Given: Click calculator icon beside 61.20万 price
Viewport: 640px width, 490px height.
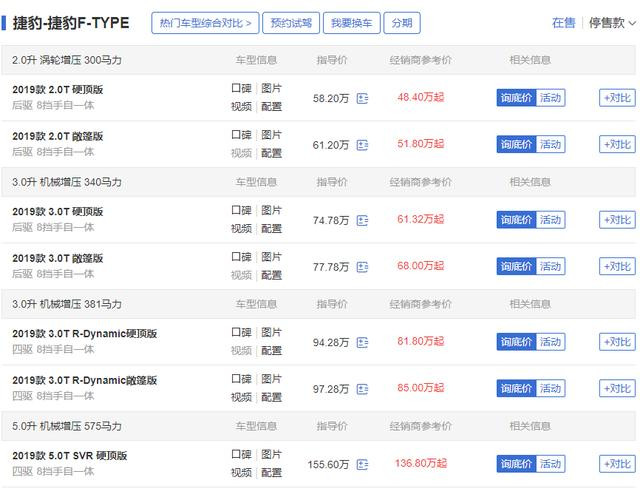Looking at the screenshot, I should (x=362, y=145).
